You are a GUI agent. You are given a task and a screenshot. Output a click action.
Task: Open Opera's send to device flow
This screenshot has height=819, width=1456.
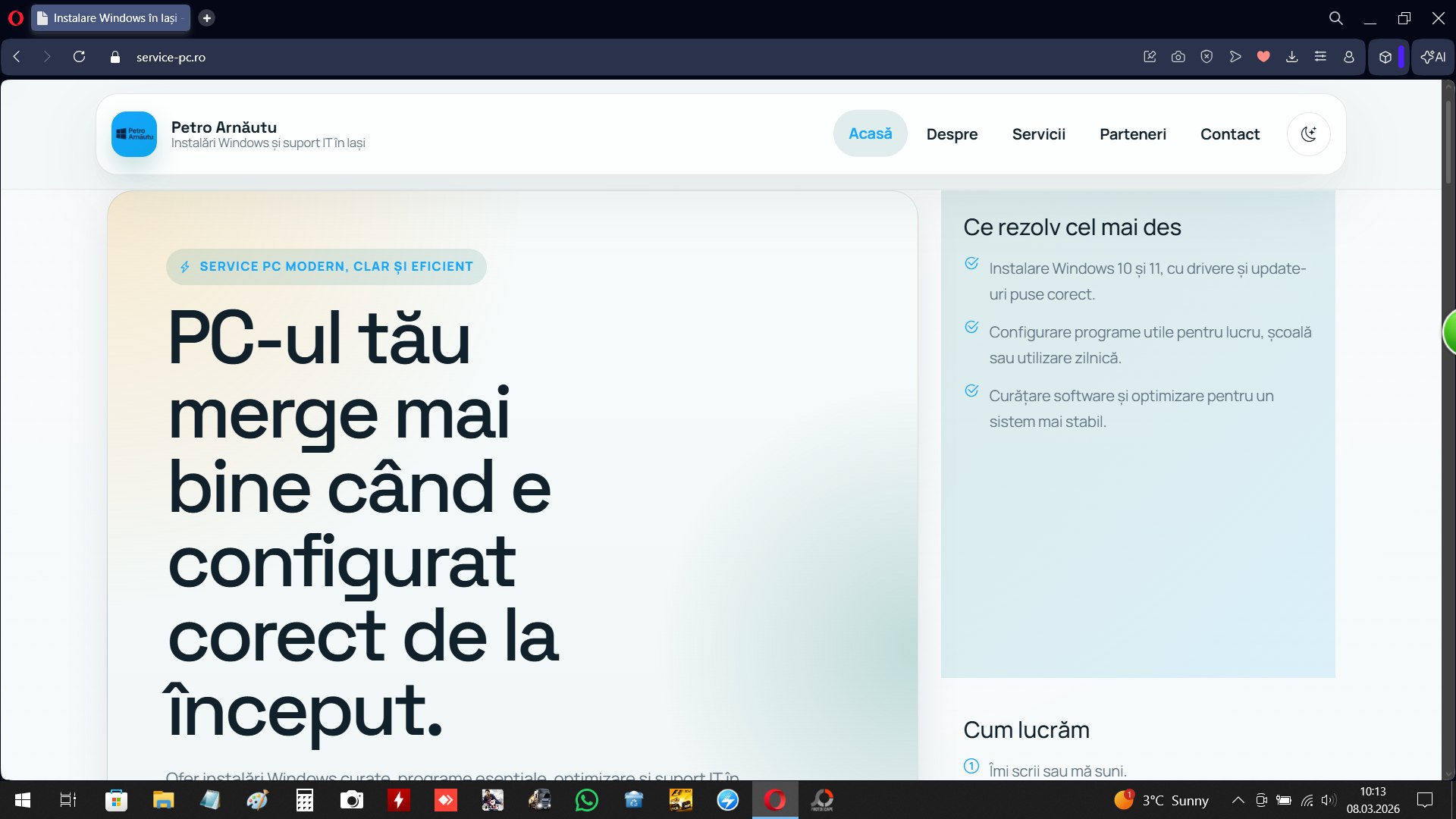(1235, 57)
